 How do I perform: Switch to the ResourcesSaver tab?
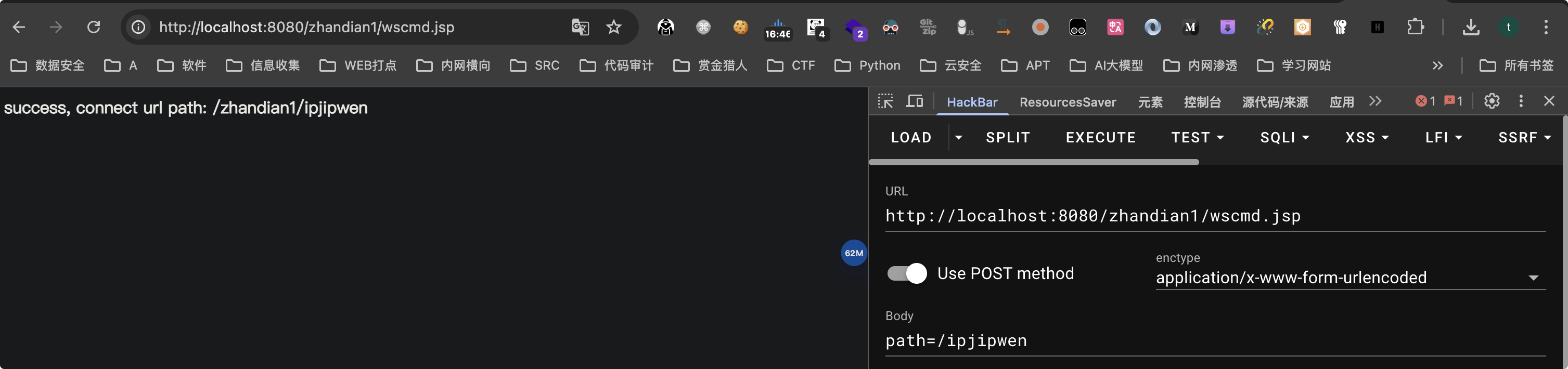[1067, 102]
